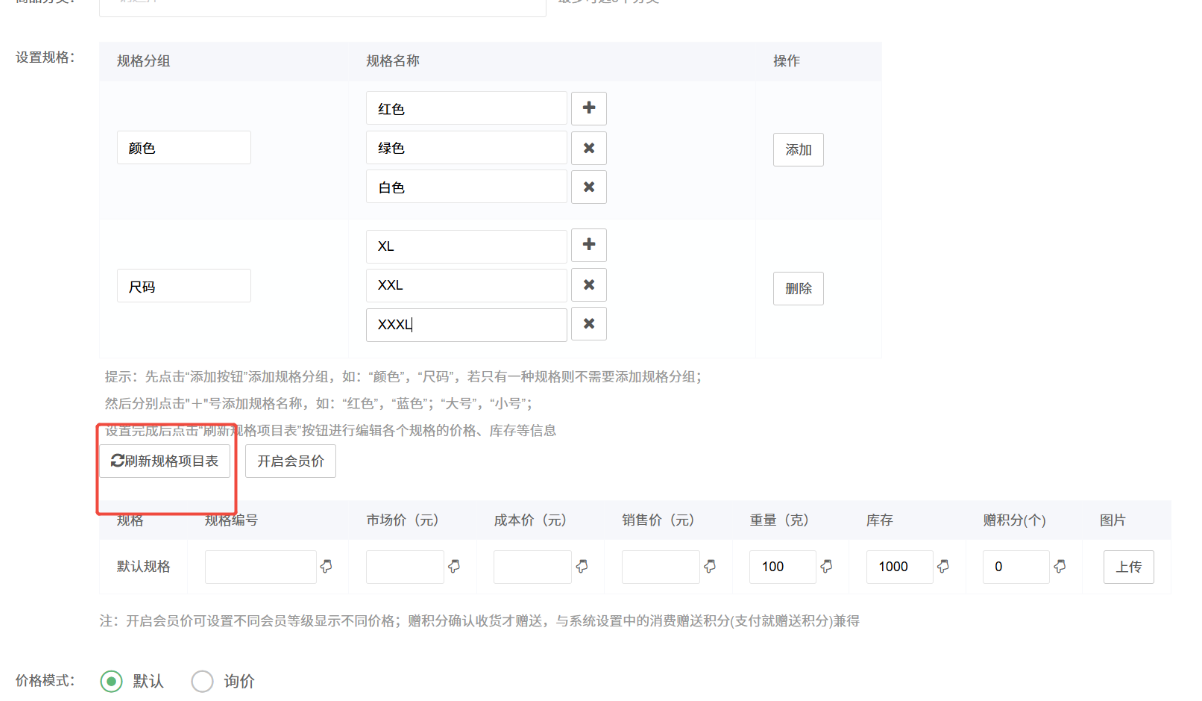Select the 默认 price mode radio
Image resolution: width=1202 pixels, height=701 pixels.
(x=111, y=681)
